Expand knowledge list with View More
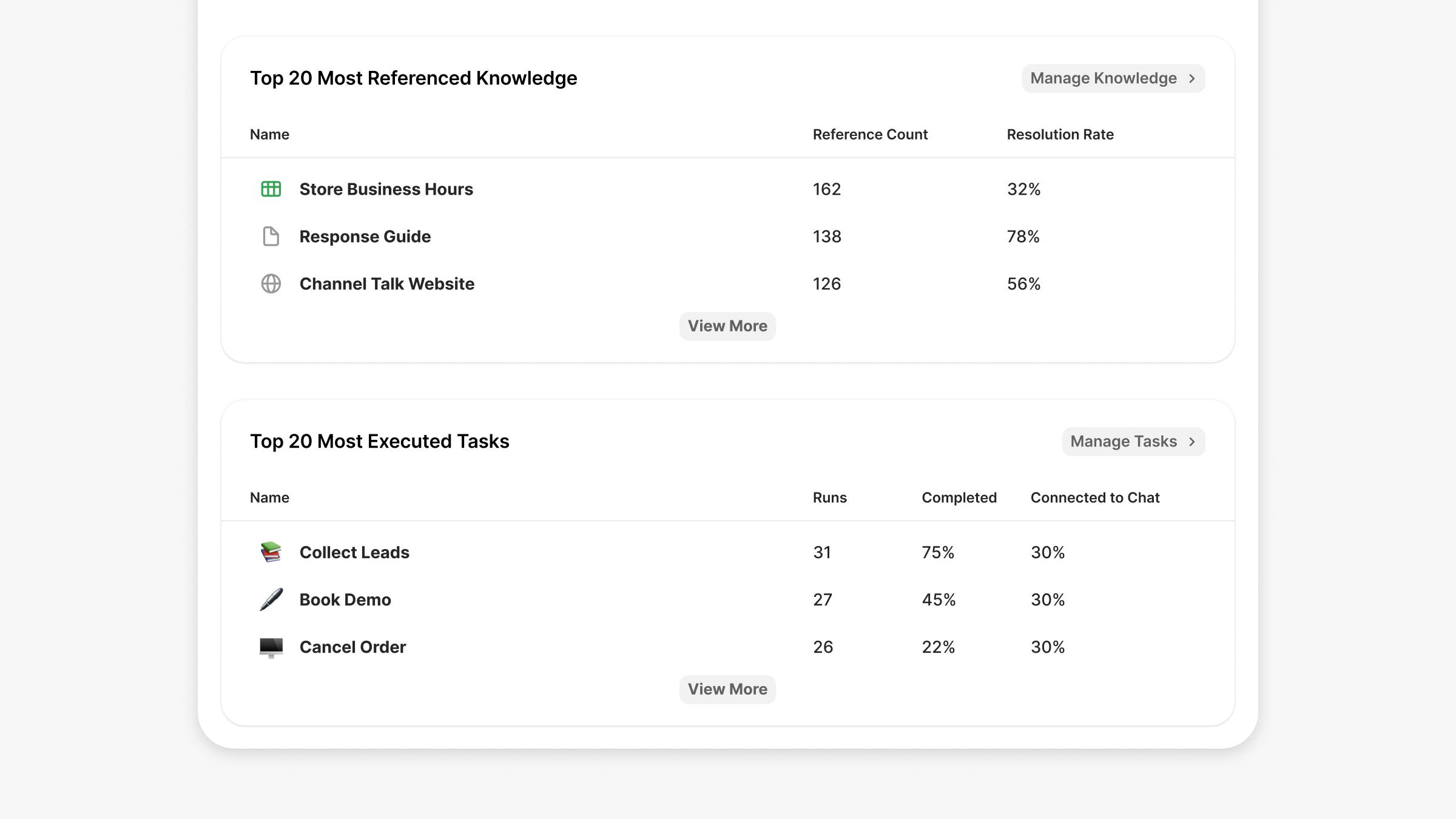Screen dimensions: 1456x819 point(727,326)
